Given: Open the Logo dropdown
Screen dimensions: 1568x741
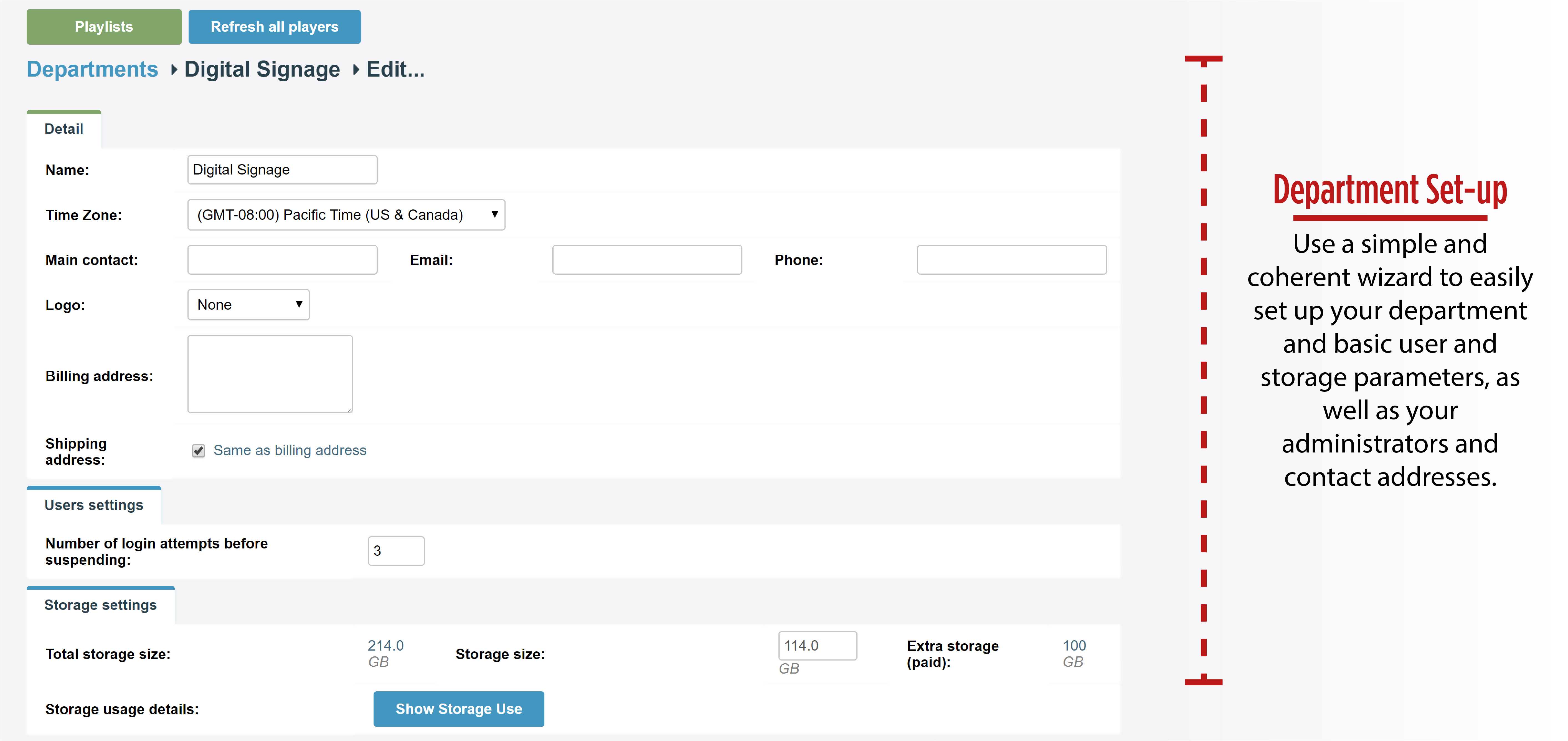Looking at the screenshot, I should (248, 304).
